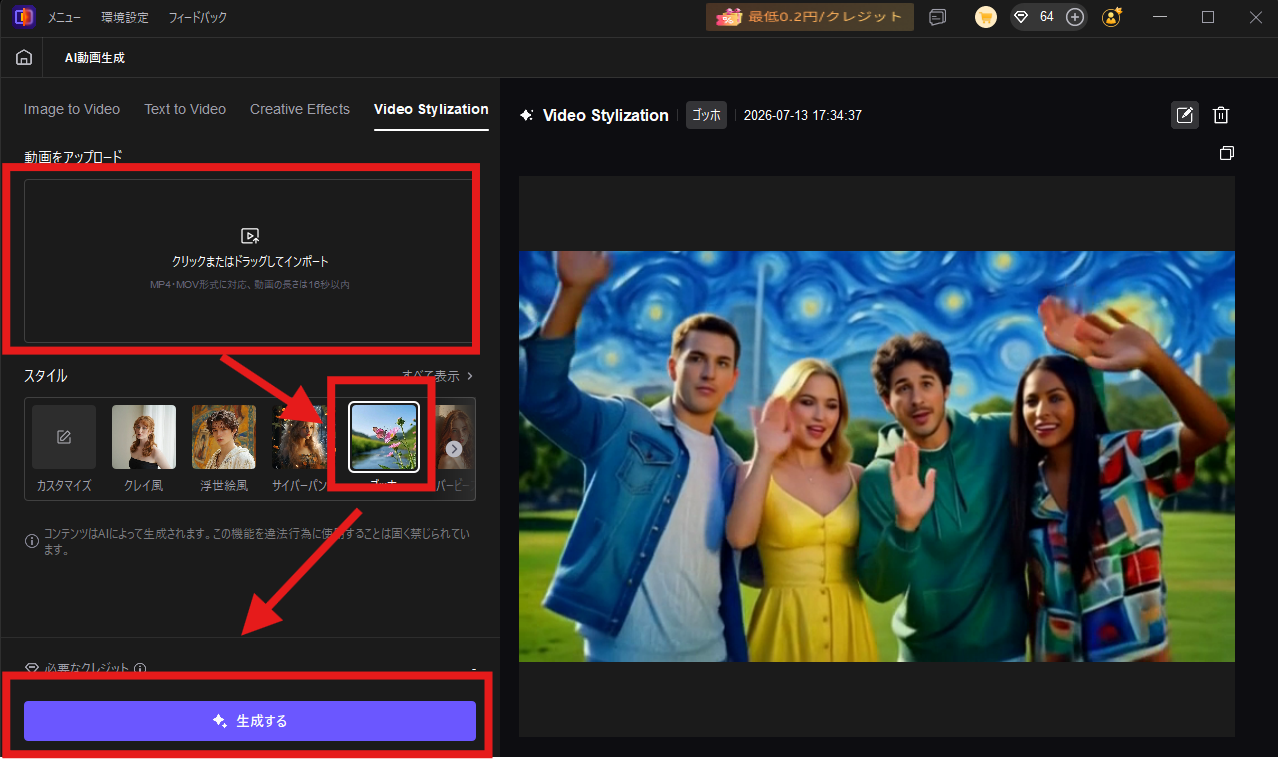Open the user account avatar icon
Image resolution: width=1278 pixels, height=759 pixels.
pyautogui.click(x=1111, y=17)
